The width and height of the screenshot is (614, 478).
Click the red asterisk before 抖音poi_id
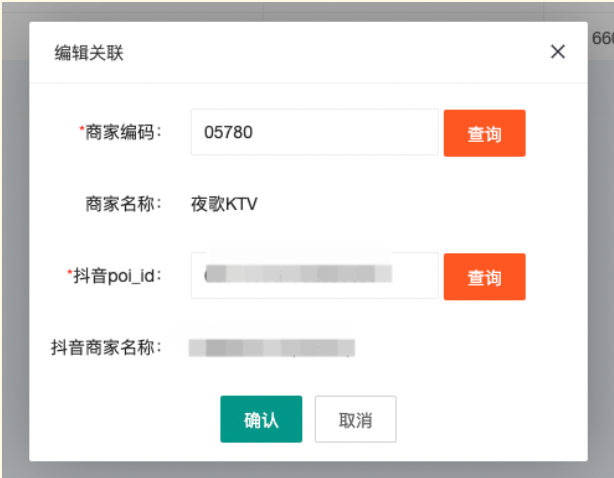(x=70, y=274)
